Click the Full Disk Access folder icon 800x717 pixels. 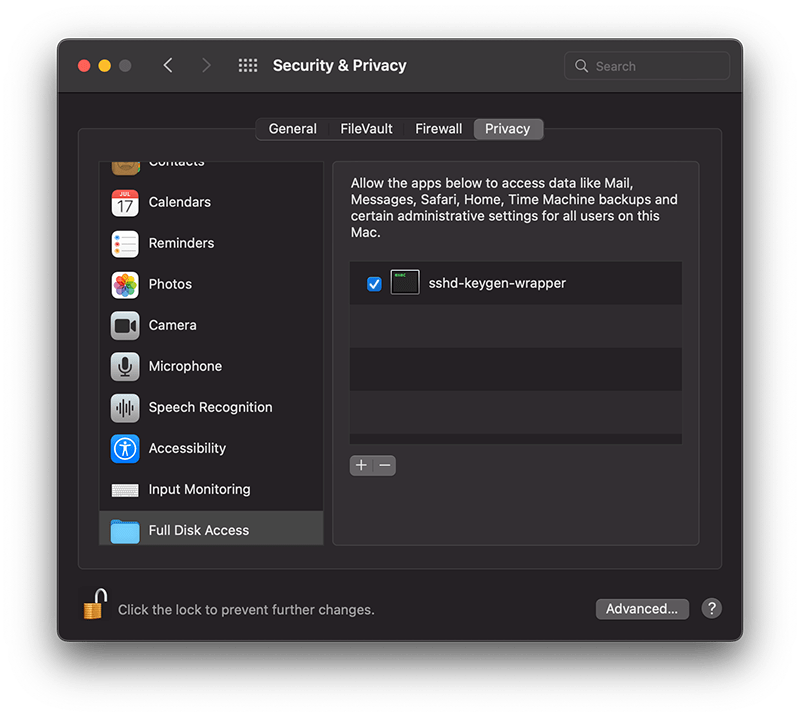[x=125, y=531]
